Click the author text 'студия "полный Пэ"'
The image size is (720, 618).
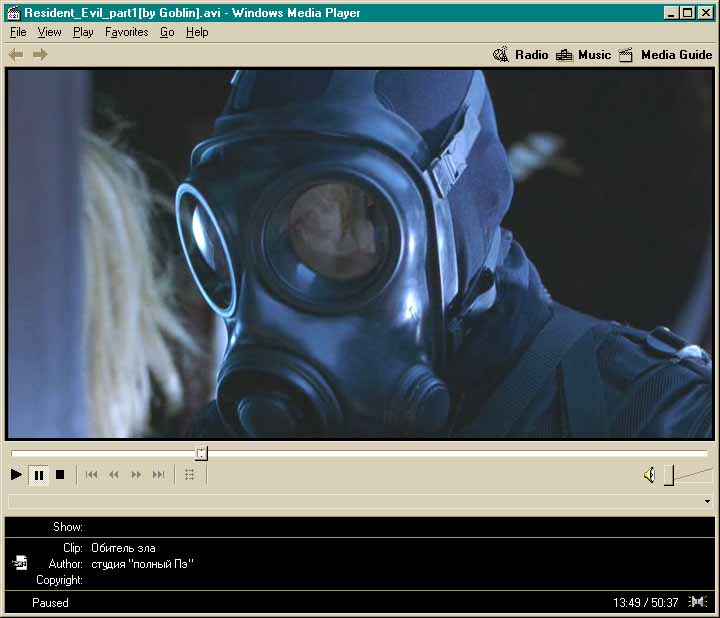click(142, 564)
